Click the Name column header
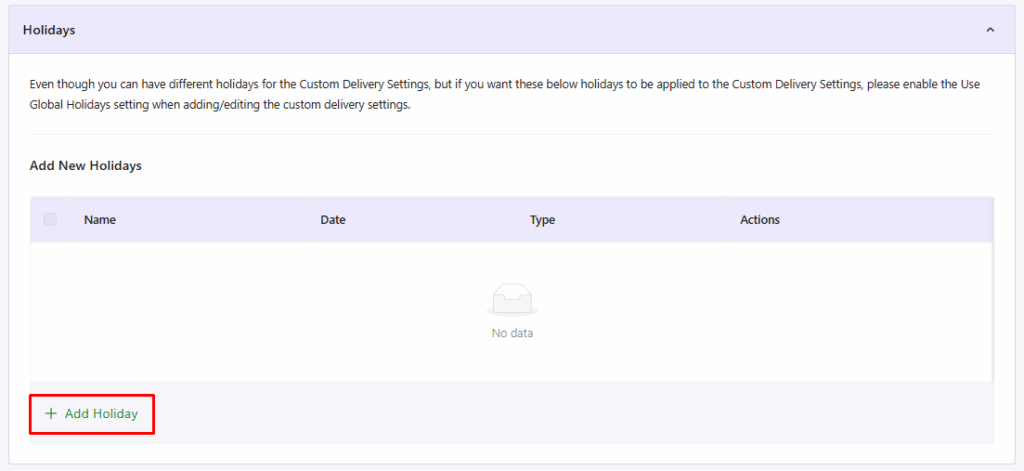1024x471 pixels. tap(100, 220)
